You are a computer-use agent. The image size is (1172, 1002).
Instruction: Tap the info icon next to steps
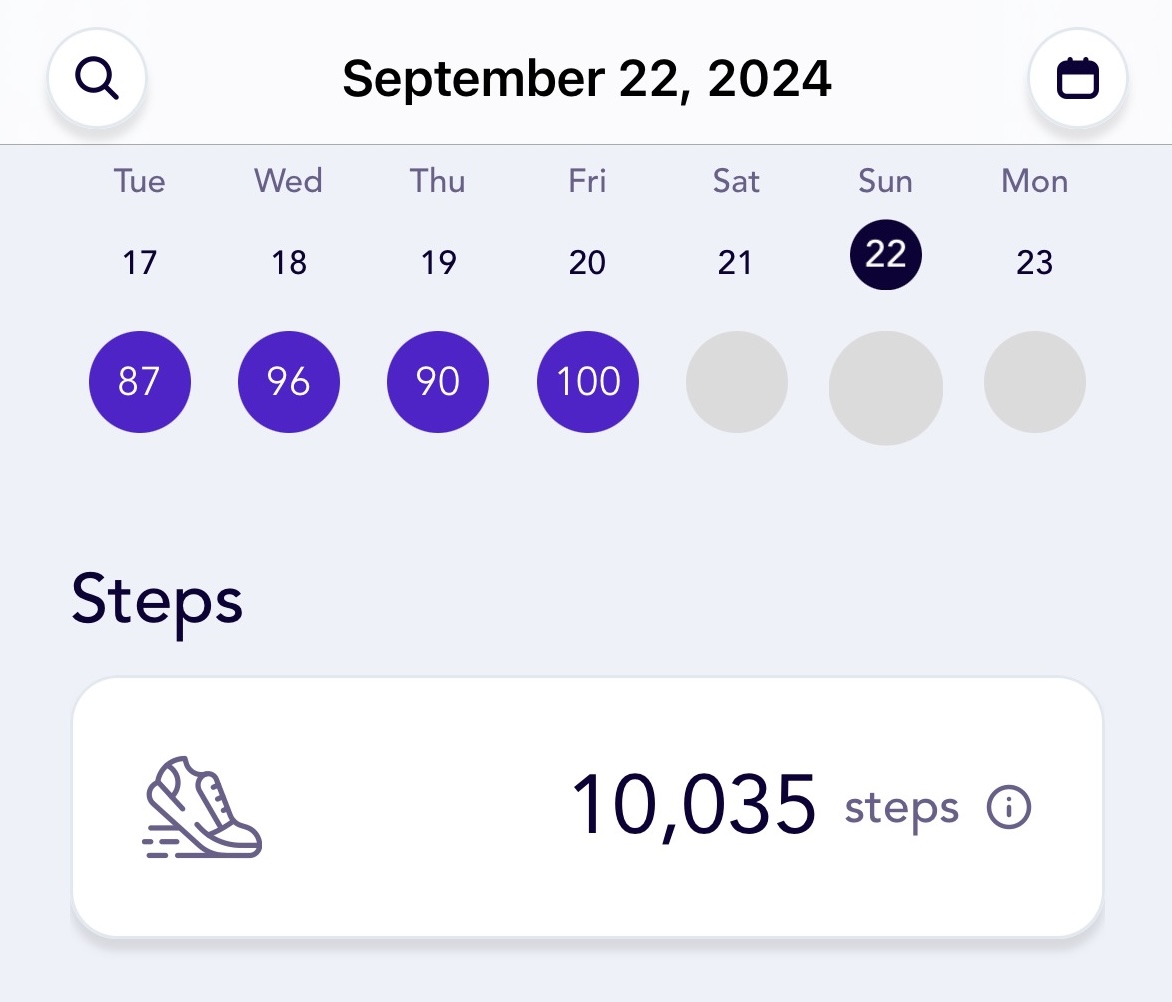coord(1008,807)
